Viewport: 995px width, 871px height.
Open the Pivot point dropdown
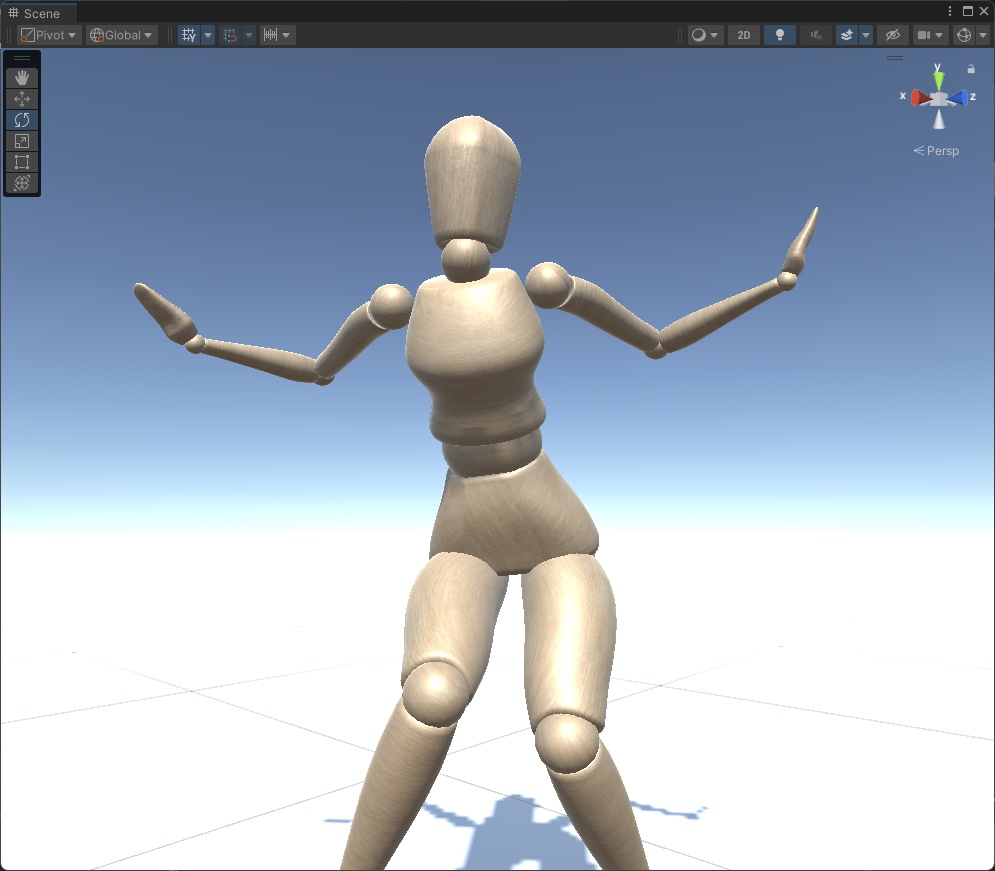coord(47,34)
